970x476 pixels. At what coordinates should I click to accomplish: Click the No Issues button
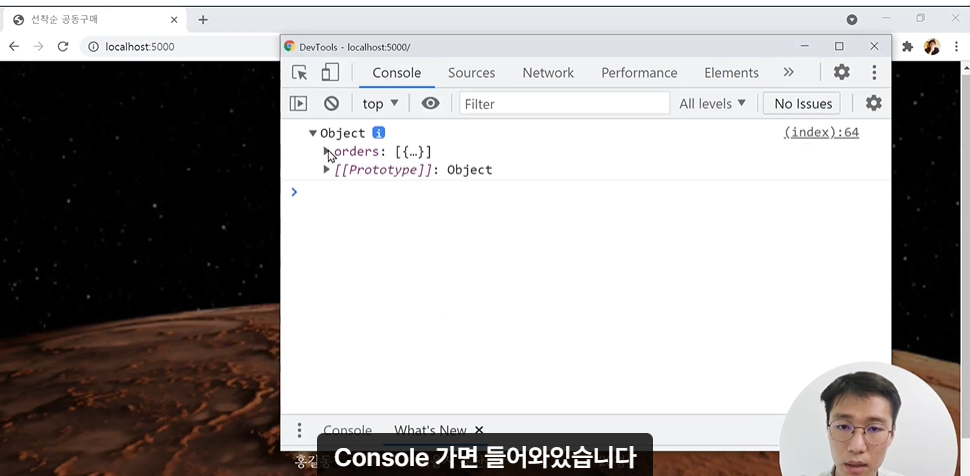tap(803, 103)
